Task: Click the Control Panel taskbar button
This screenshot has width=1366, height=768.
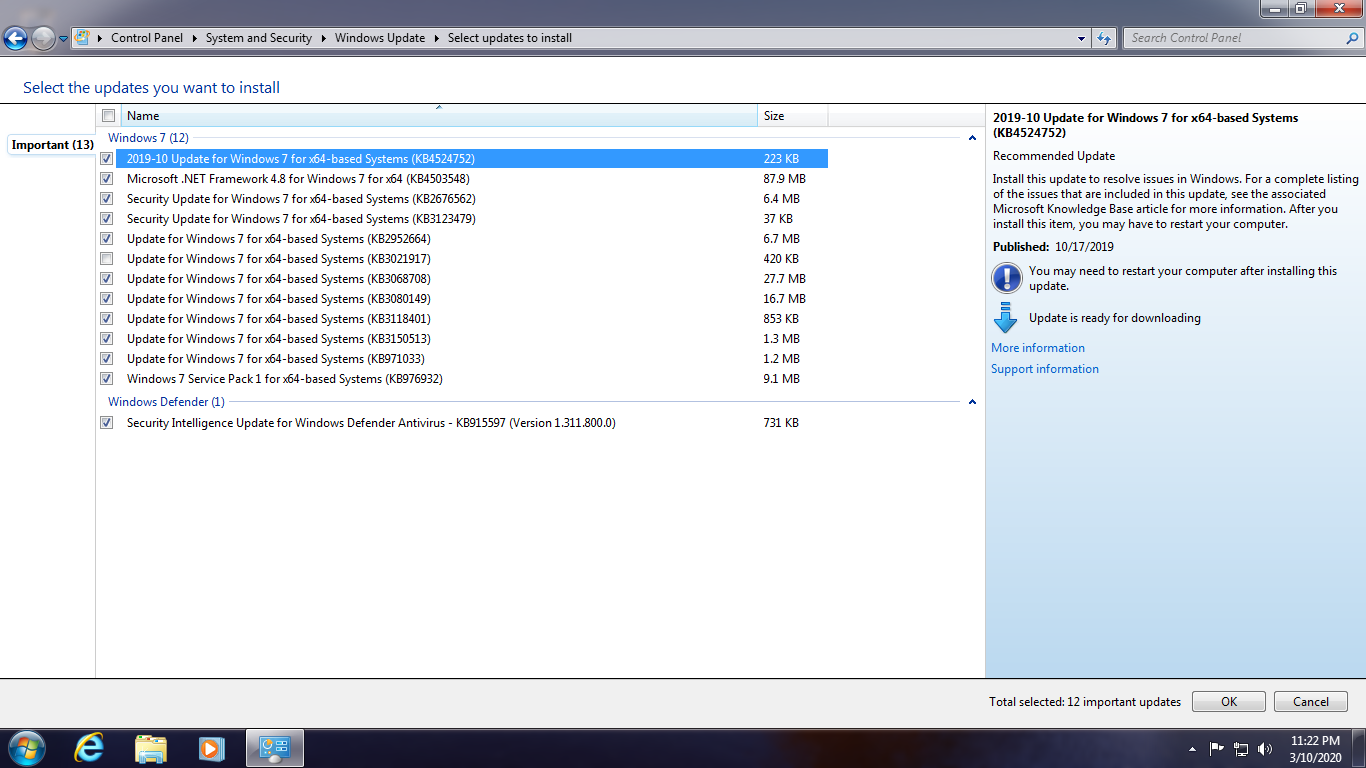Action: [275, 748]
